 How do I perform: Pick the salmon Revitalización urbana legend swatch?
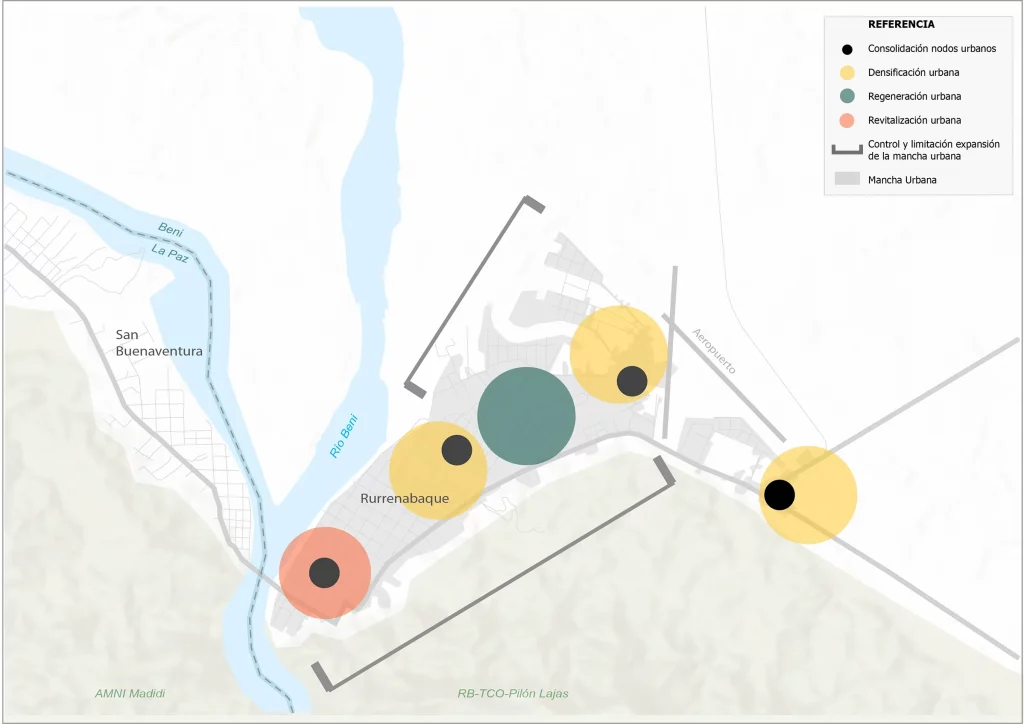pyautogui.click(x=847, y=120)
